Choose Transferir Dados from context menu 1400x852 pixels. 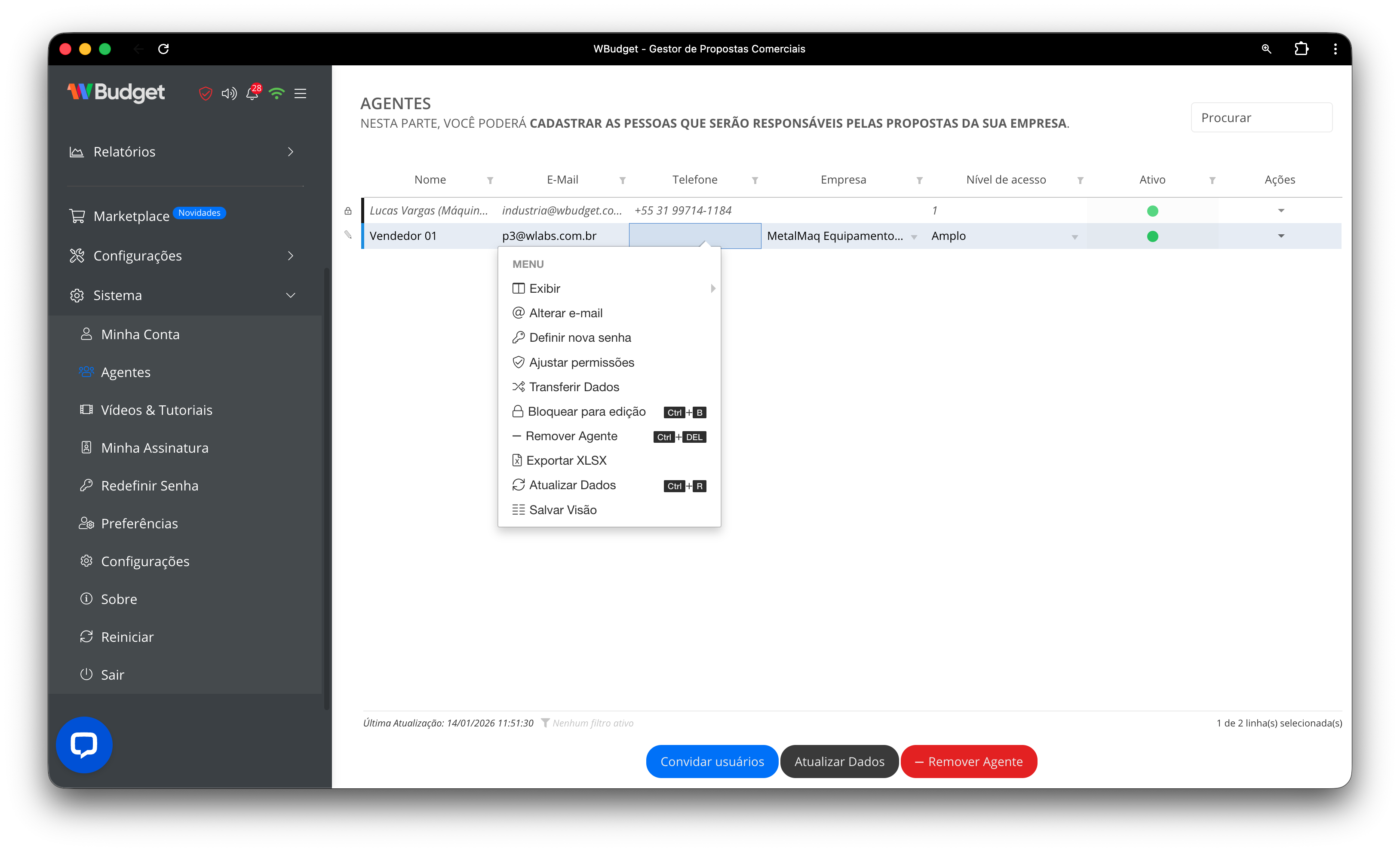[574, 387]
